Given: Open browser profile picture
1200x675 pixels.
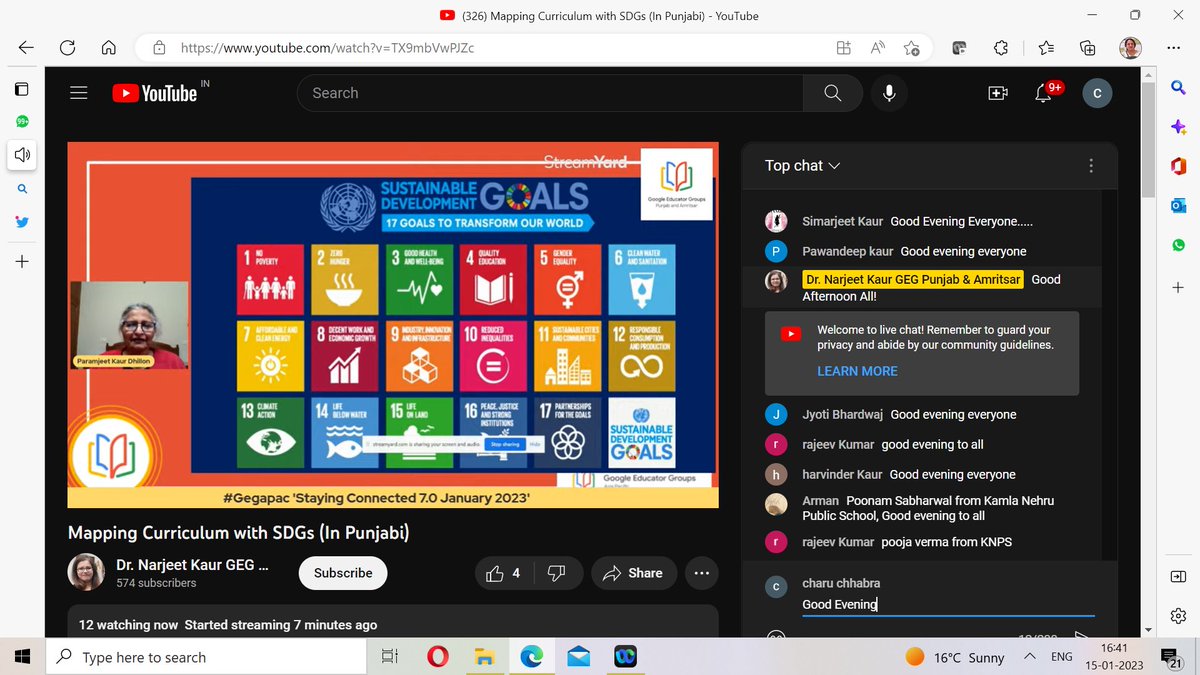Looking at the screenshot, I should tap(1131, 48).
